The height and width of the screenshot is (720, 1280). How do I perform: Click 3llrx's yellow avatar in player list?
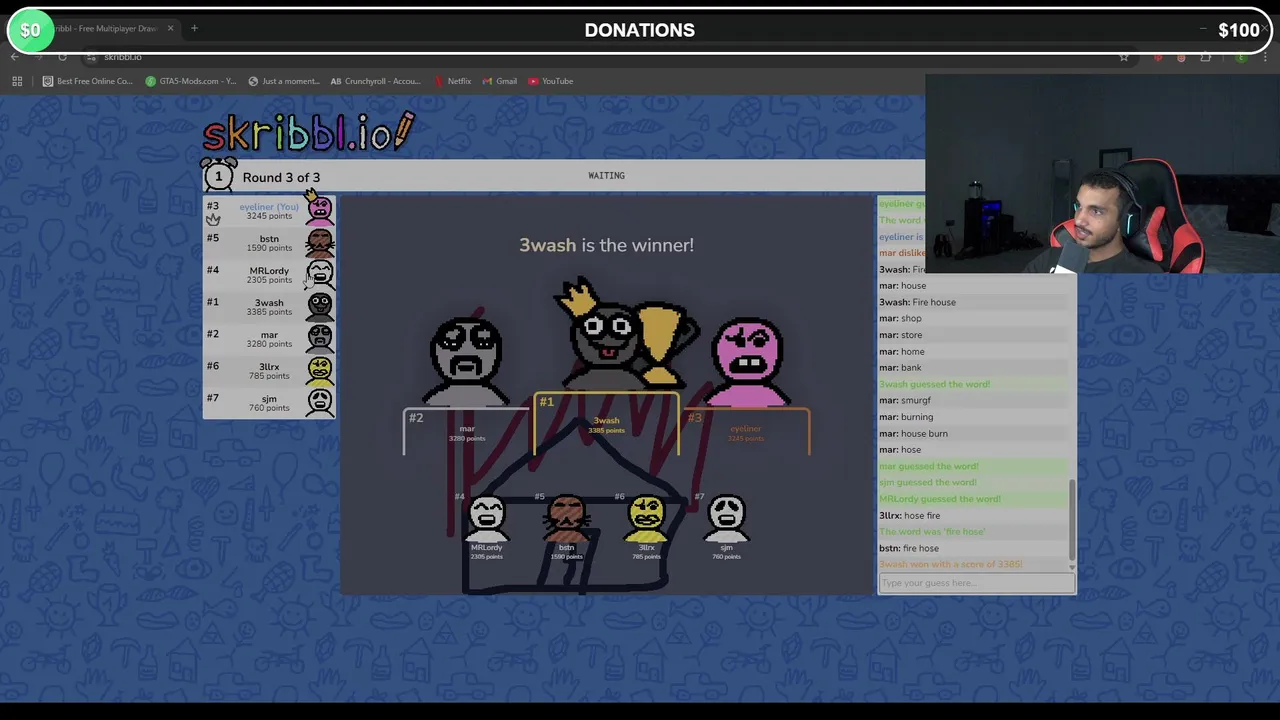[x=320, y=370]
